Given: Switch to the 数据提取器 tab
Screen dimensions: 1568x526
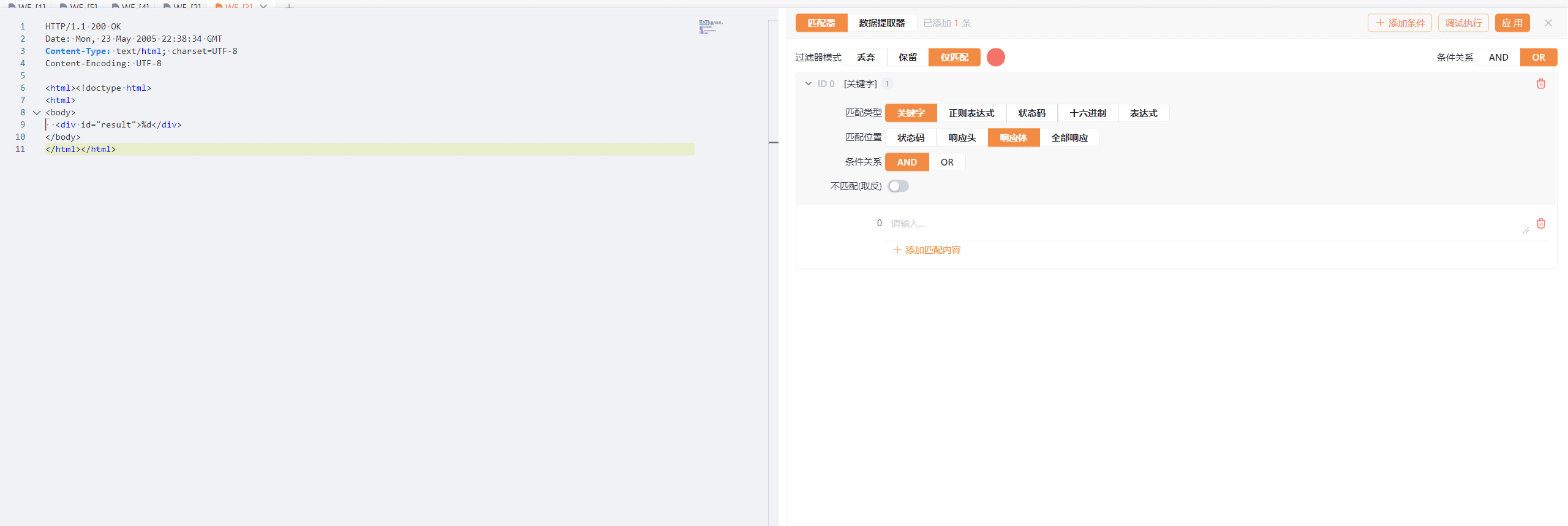Looking at the screenshot, I should tap(881, 23).
